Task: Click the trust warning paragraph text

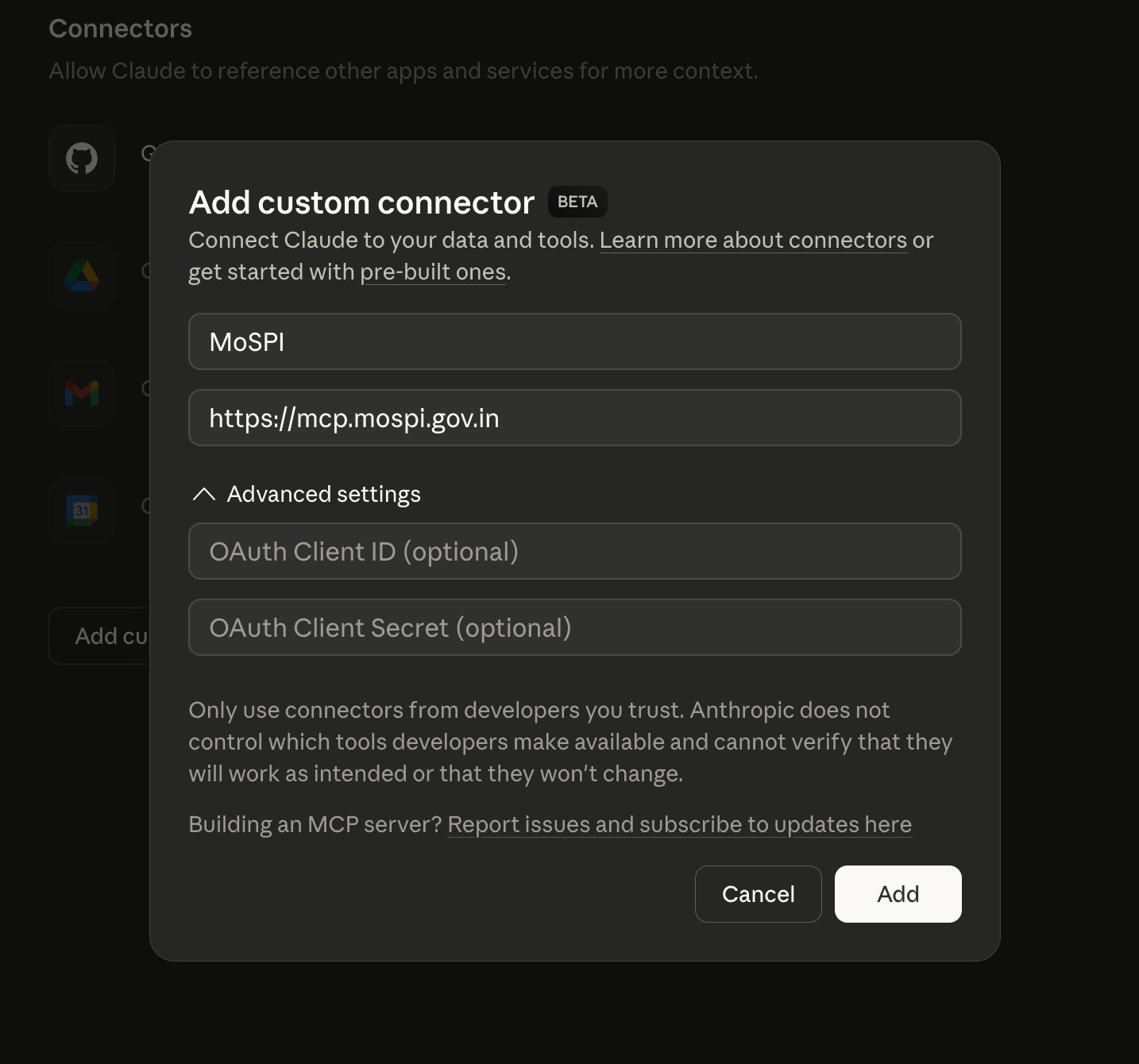Action: tap(569, 742)
